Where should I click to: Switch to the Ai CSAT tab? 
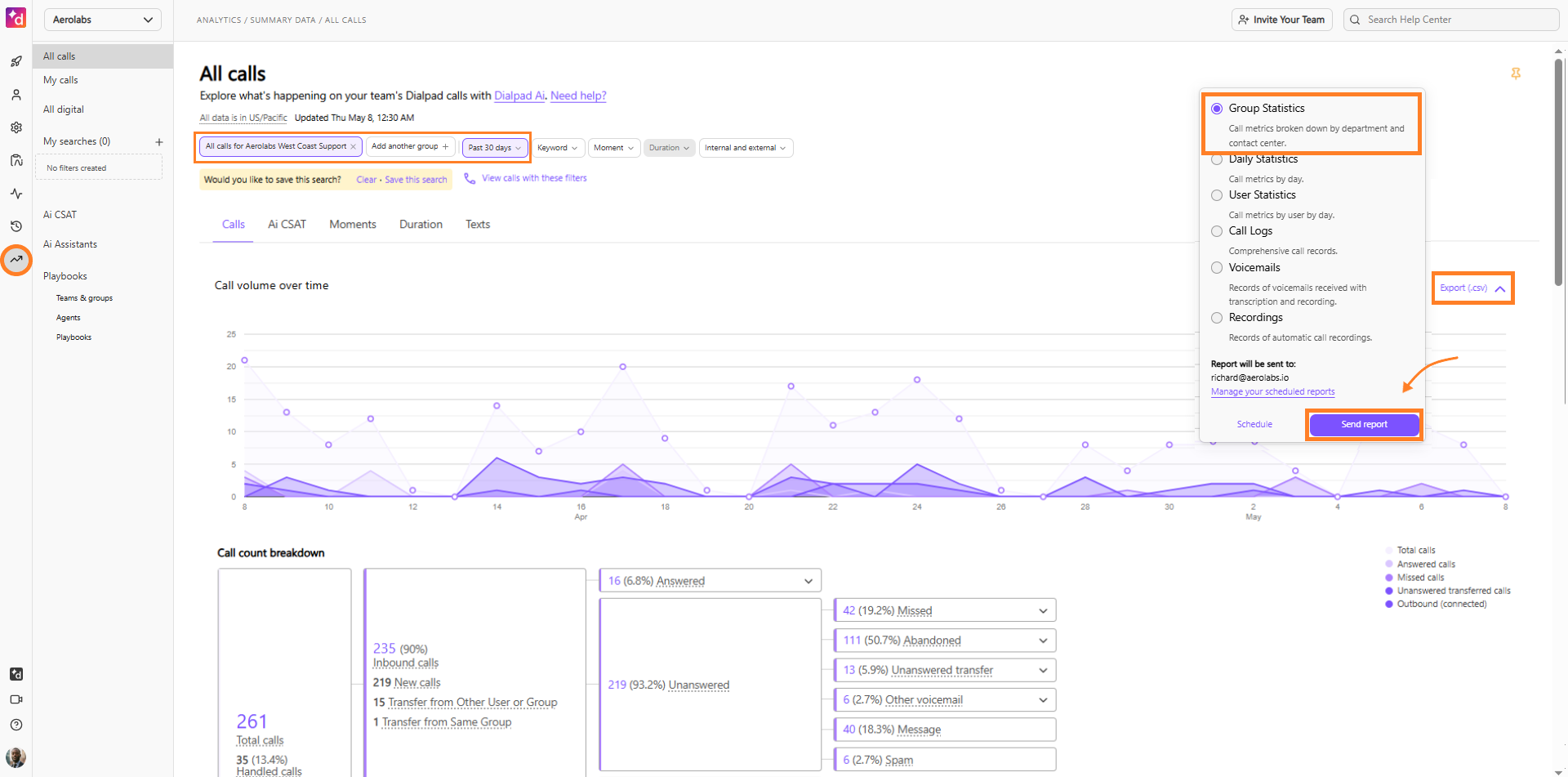click(x=287, y=225)
